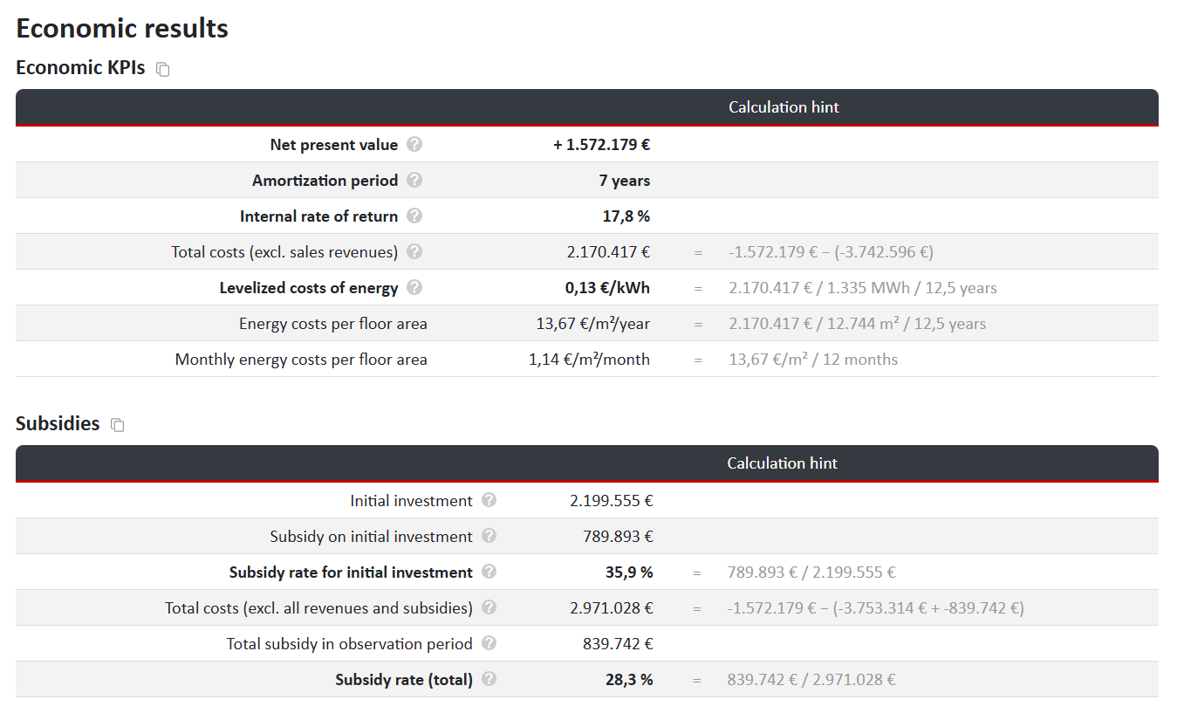
Task: Click Energy costs per floor area label
Action: [x=333, y=324]
